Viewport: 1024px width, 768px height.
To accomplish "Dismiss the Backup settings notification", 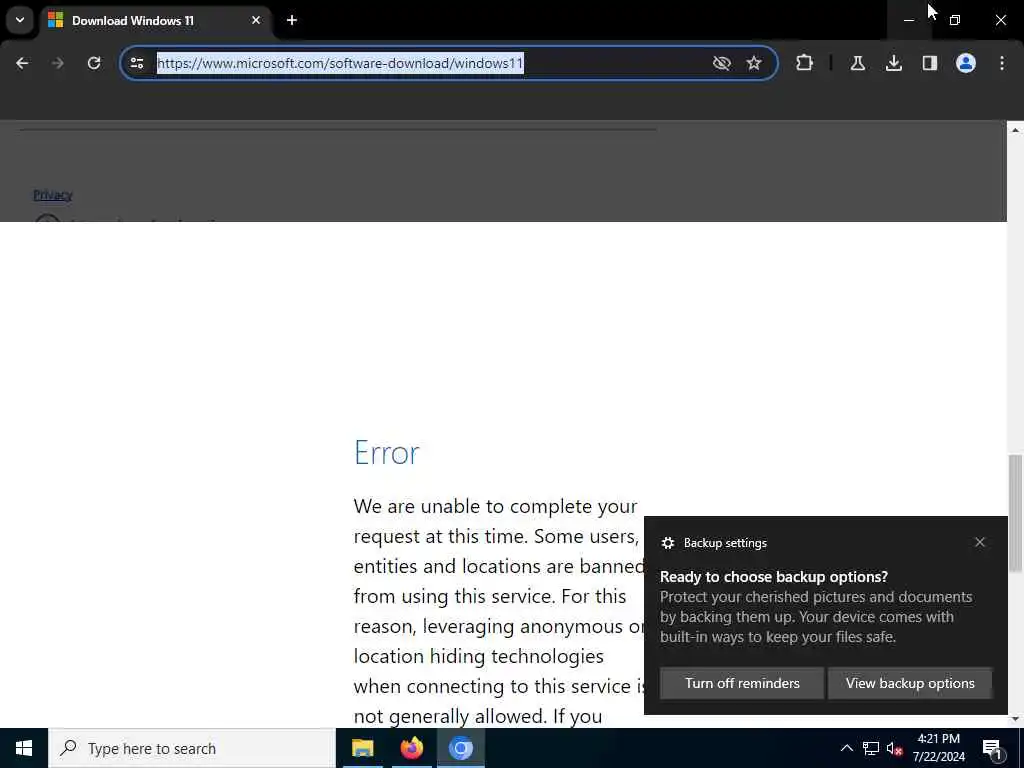I will (x=980, y=542).
